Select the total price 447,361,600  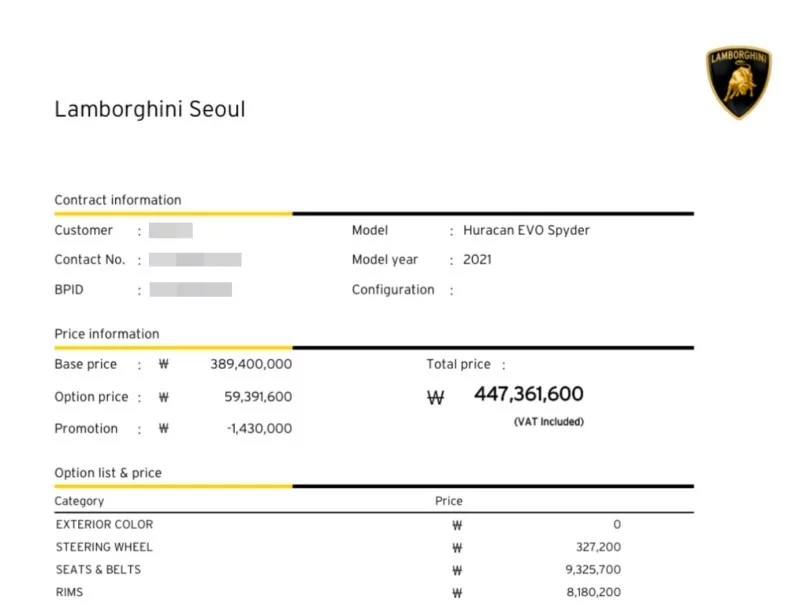click(x=528, y=395)
